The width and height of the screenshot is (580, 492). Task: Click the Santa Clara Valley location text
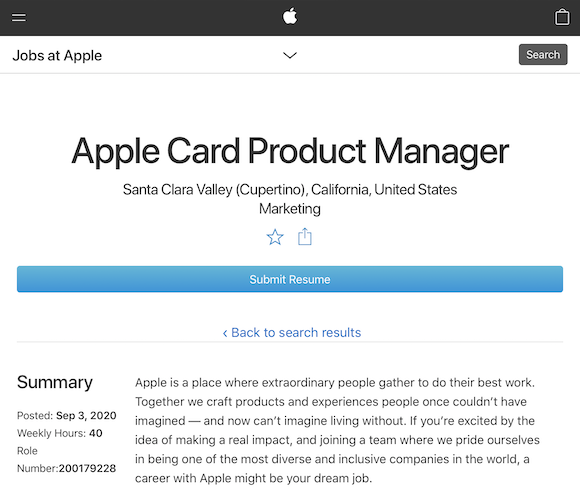(x=290, y=190)
